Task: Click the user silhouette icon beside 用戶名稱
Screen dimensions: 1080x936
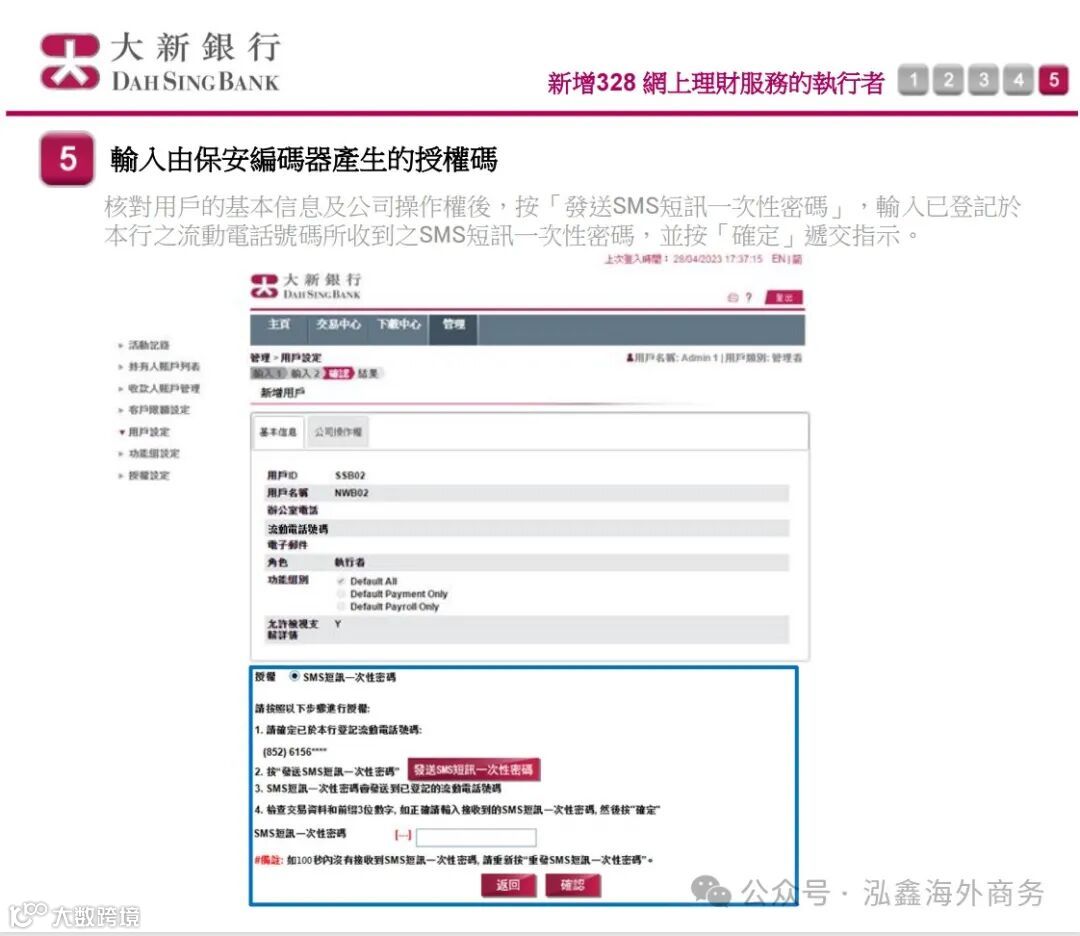Action: (x=630, y=358)
